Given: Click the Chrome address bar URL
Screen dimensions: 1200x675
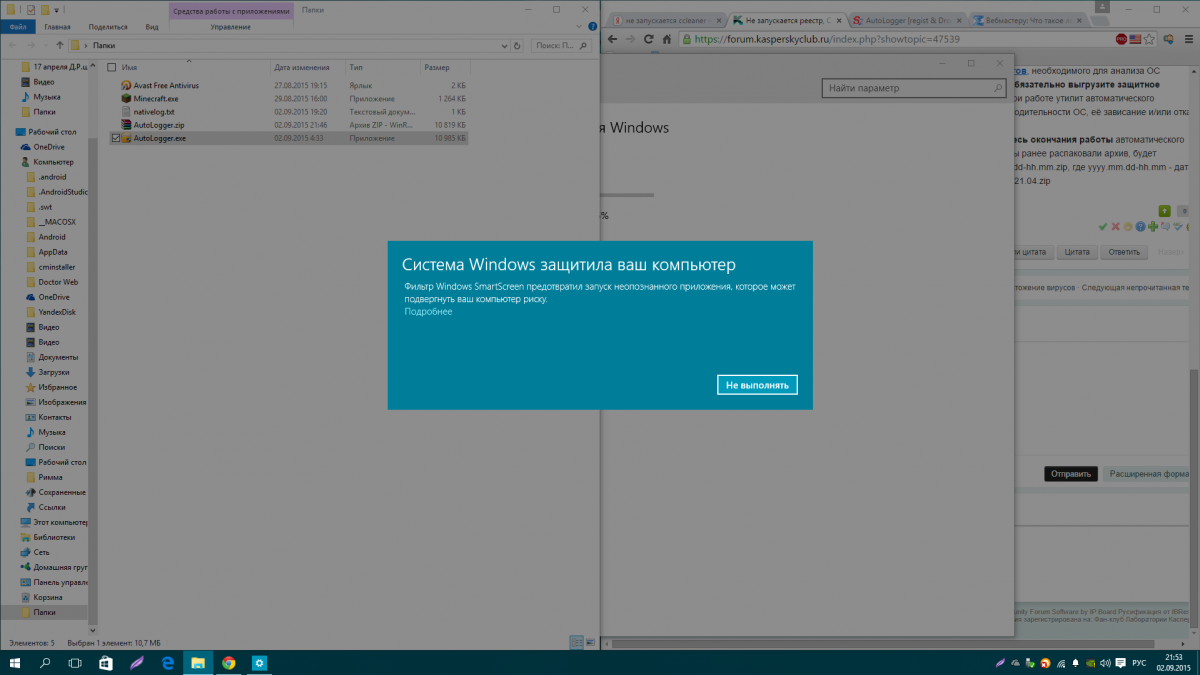Looking at the screenshot, I should click(x=825, y=39).
